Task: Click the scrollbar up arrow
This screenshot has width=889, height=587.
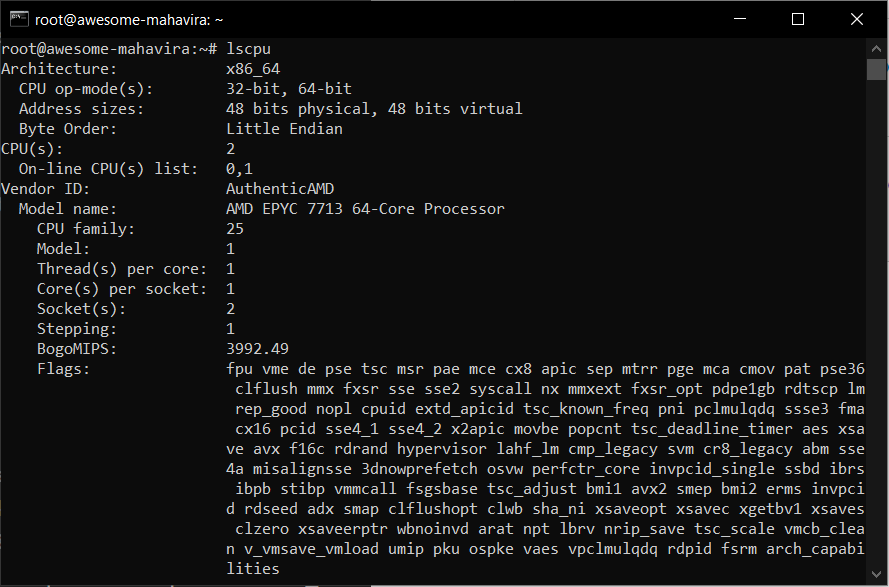Action: [876, 49]
